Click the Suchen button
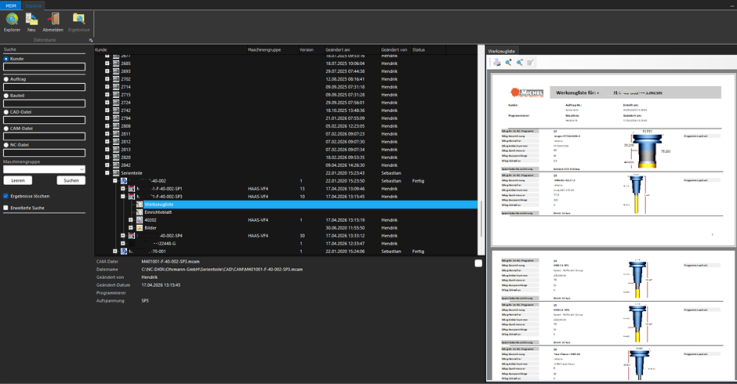Screen dimensions: 737x384 click(x=71, y=180)
